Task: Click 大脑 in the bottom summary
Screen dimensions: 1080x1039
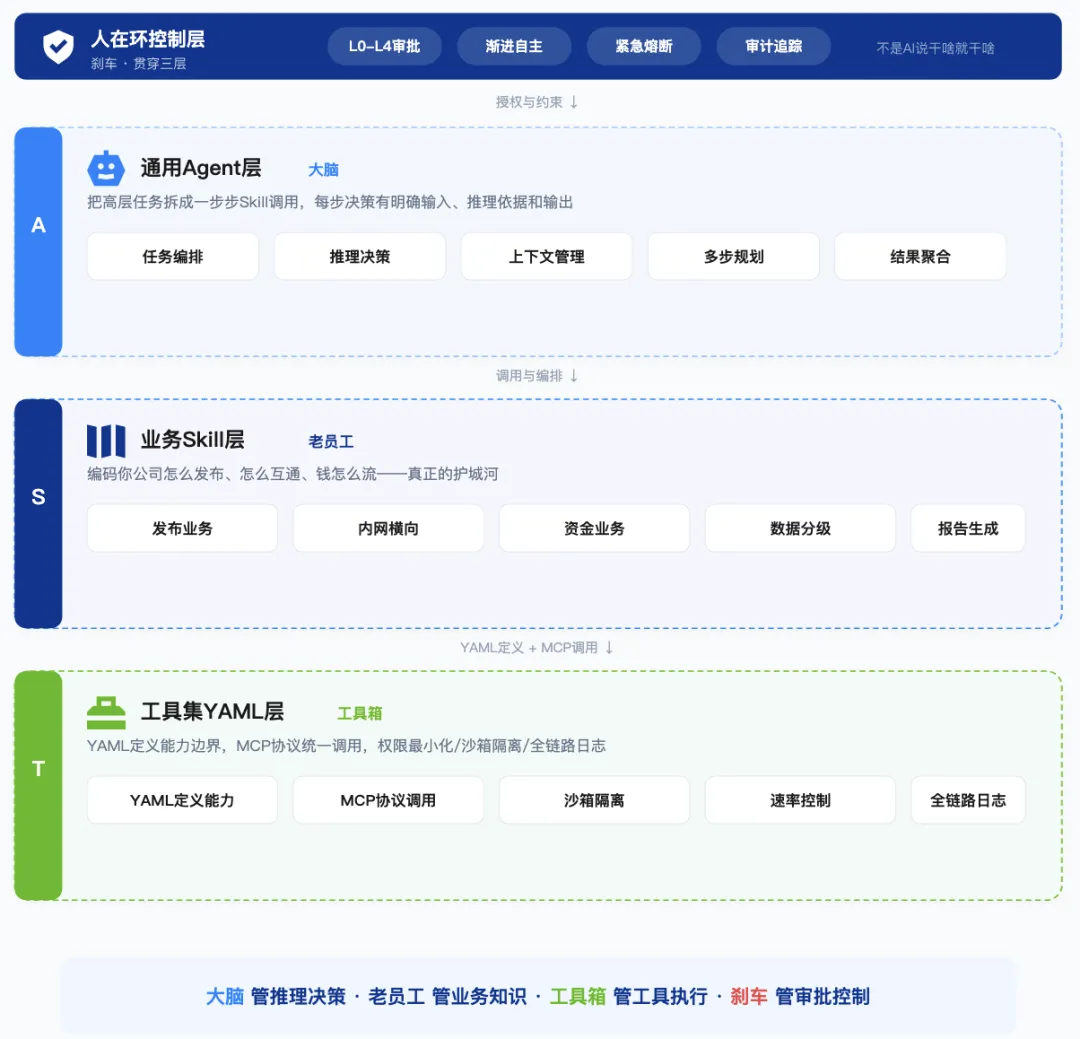Action: [x=225, y=996]
